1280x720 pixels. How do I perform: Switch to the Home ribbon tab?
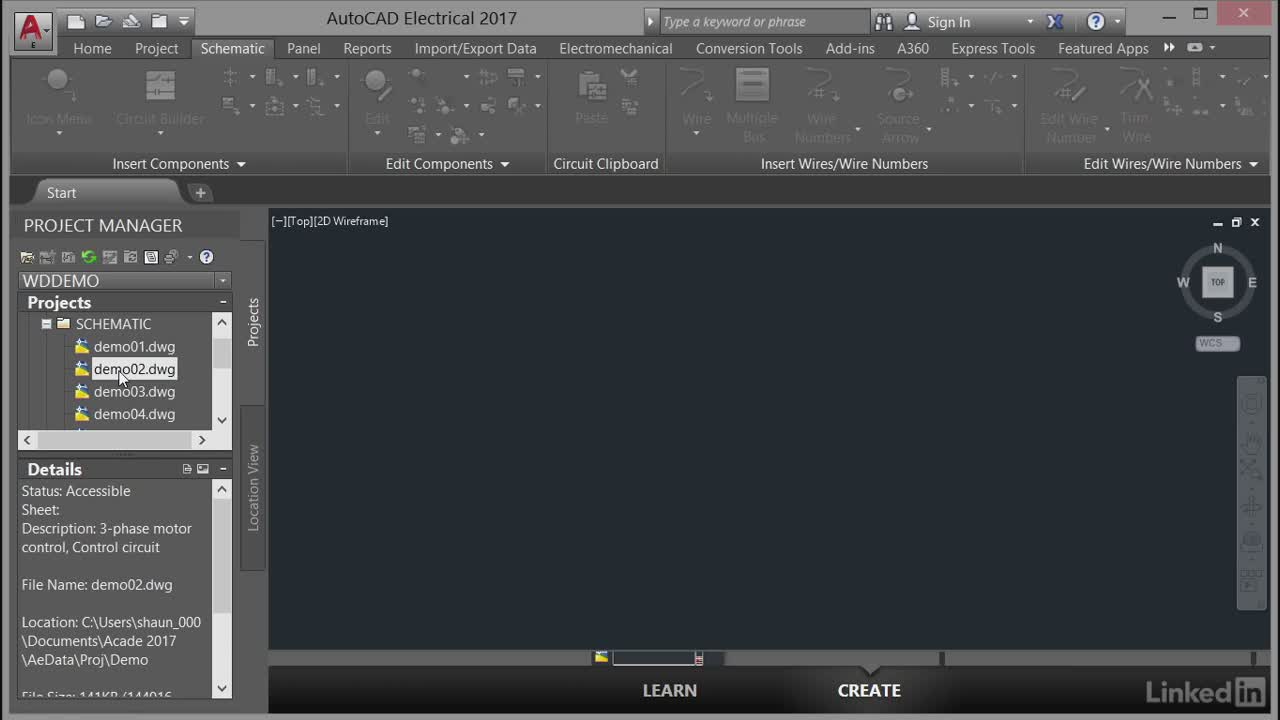pos(92,48)
